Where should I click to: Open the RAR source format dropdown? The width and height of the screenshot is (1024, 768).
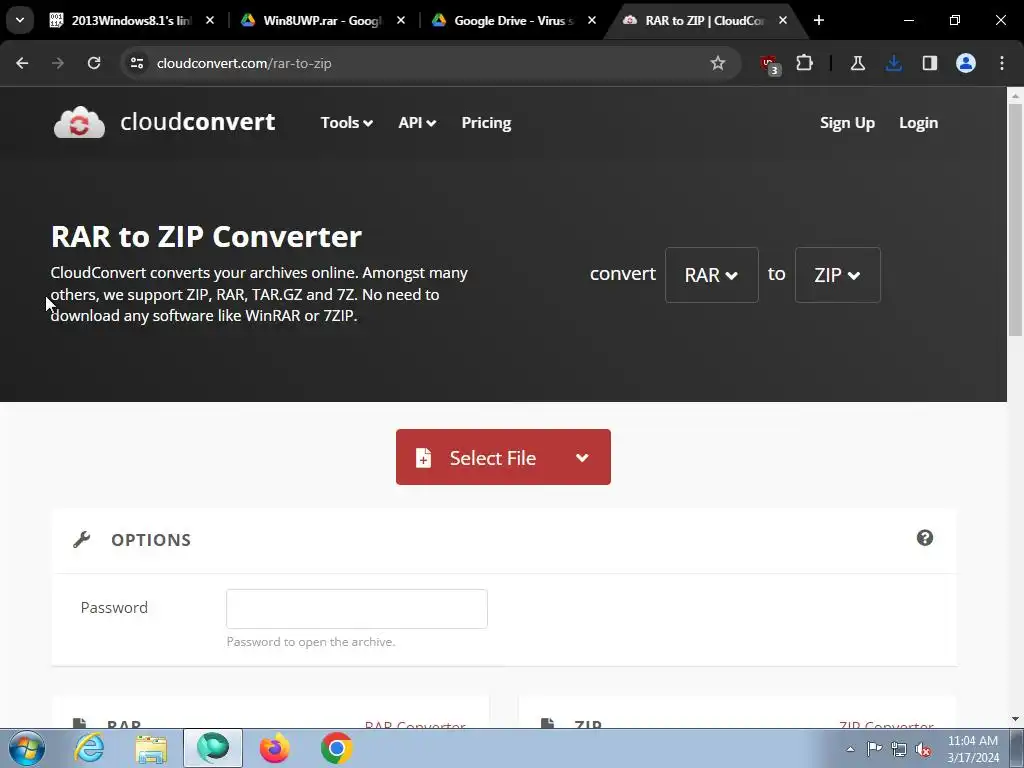(711, 275)
